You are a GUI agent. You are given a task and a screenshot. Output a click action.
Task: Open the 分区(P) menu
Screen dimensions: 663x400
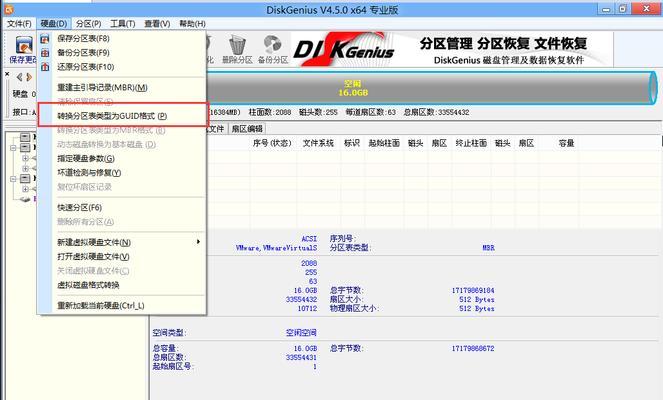88,24
